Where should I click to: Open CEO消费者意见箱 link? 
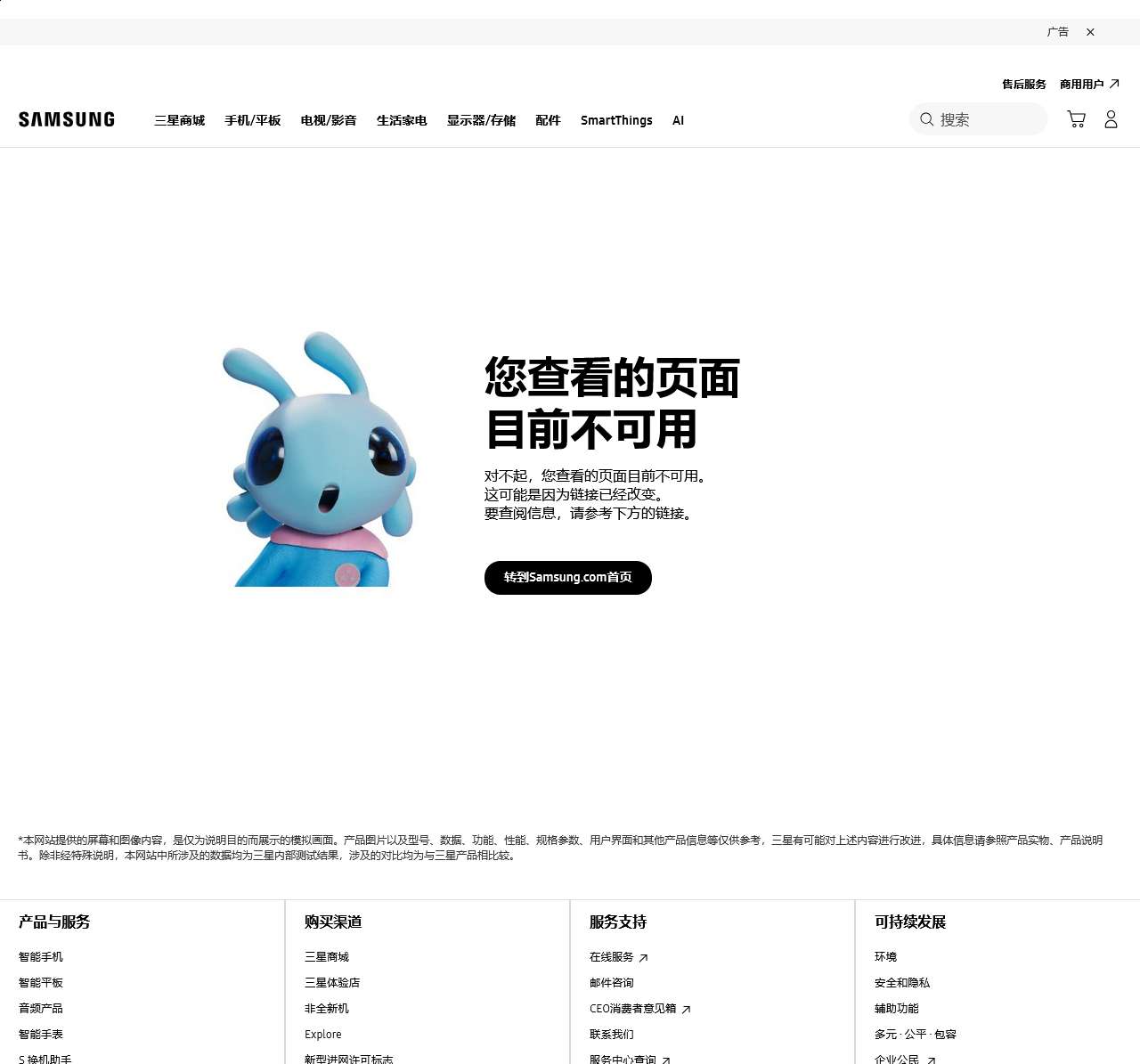click(633, 1009)
